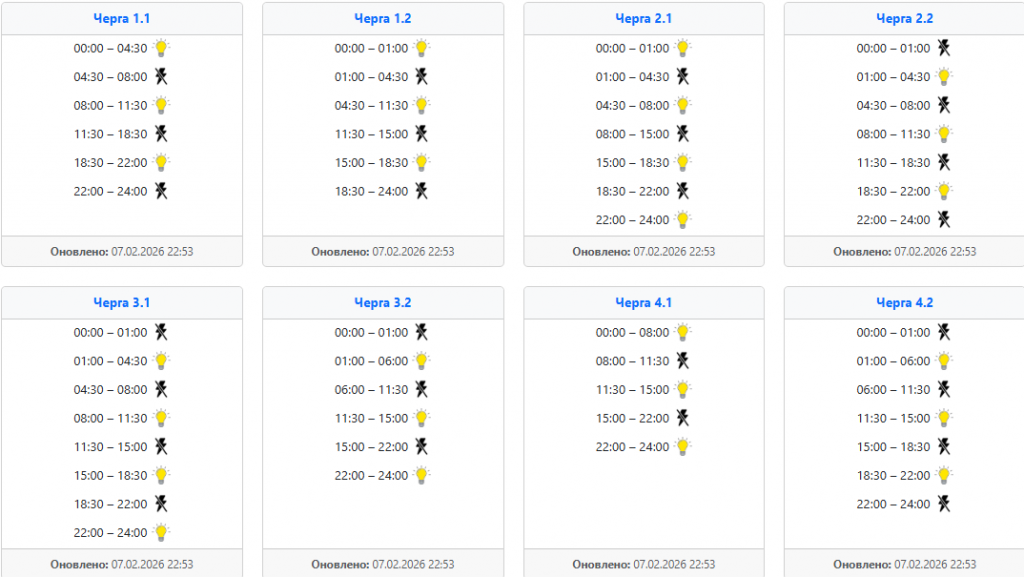Click the power-off icon beside 00:00 – 01:00 in Черга 2.2
The height and width of the screenshot is (577, 1024).
click(944, 48)
